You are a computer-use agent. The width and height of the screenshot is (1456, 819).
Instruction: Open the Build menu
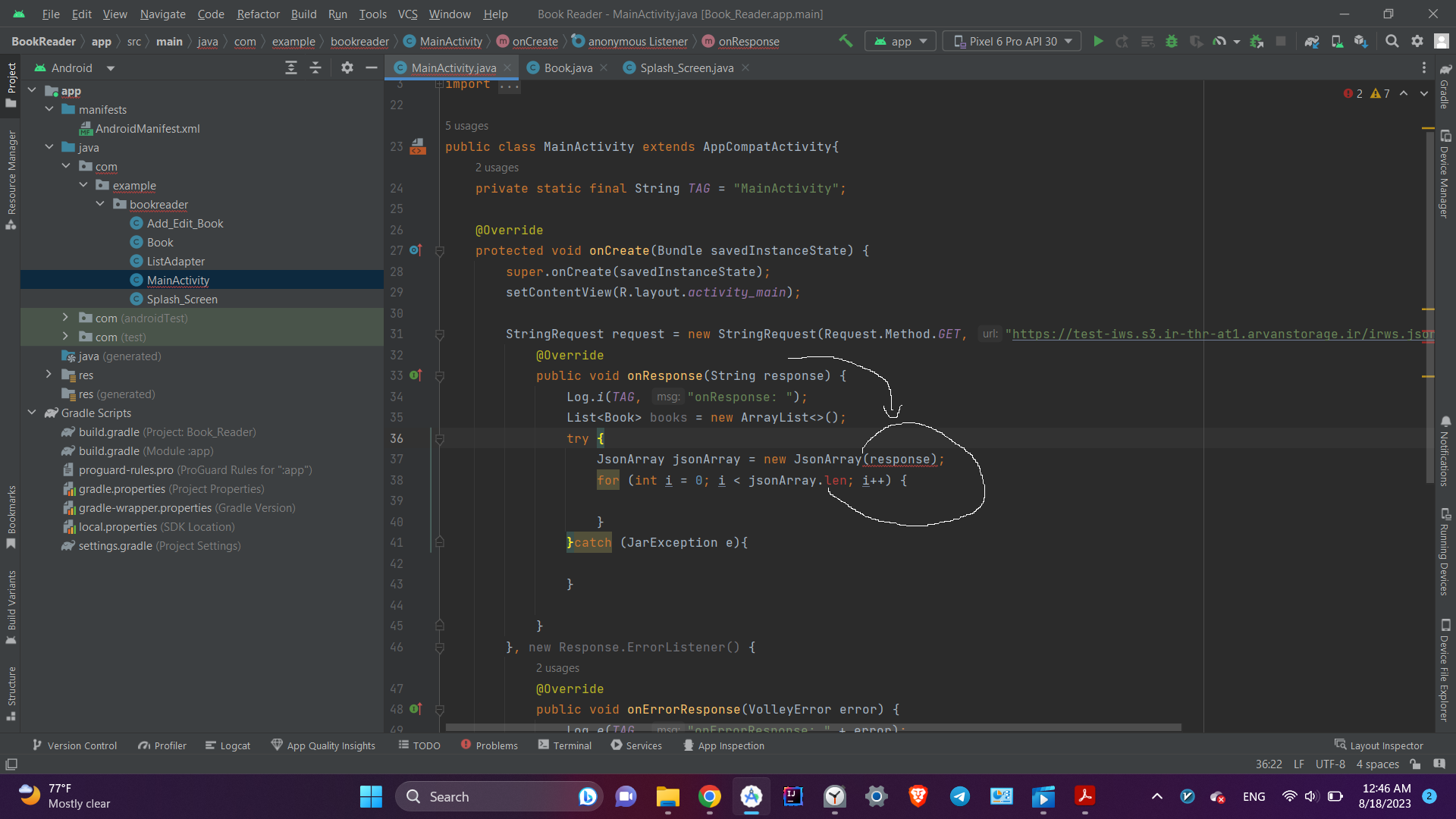(303, 14)
